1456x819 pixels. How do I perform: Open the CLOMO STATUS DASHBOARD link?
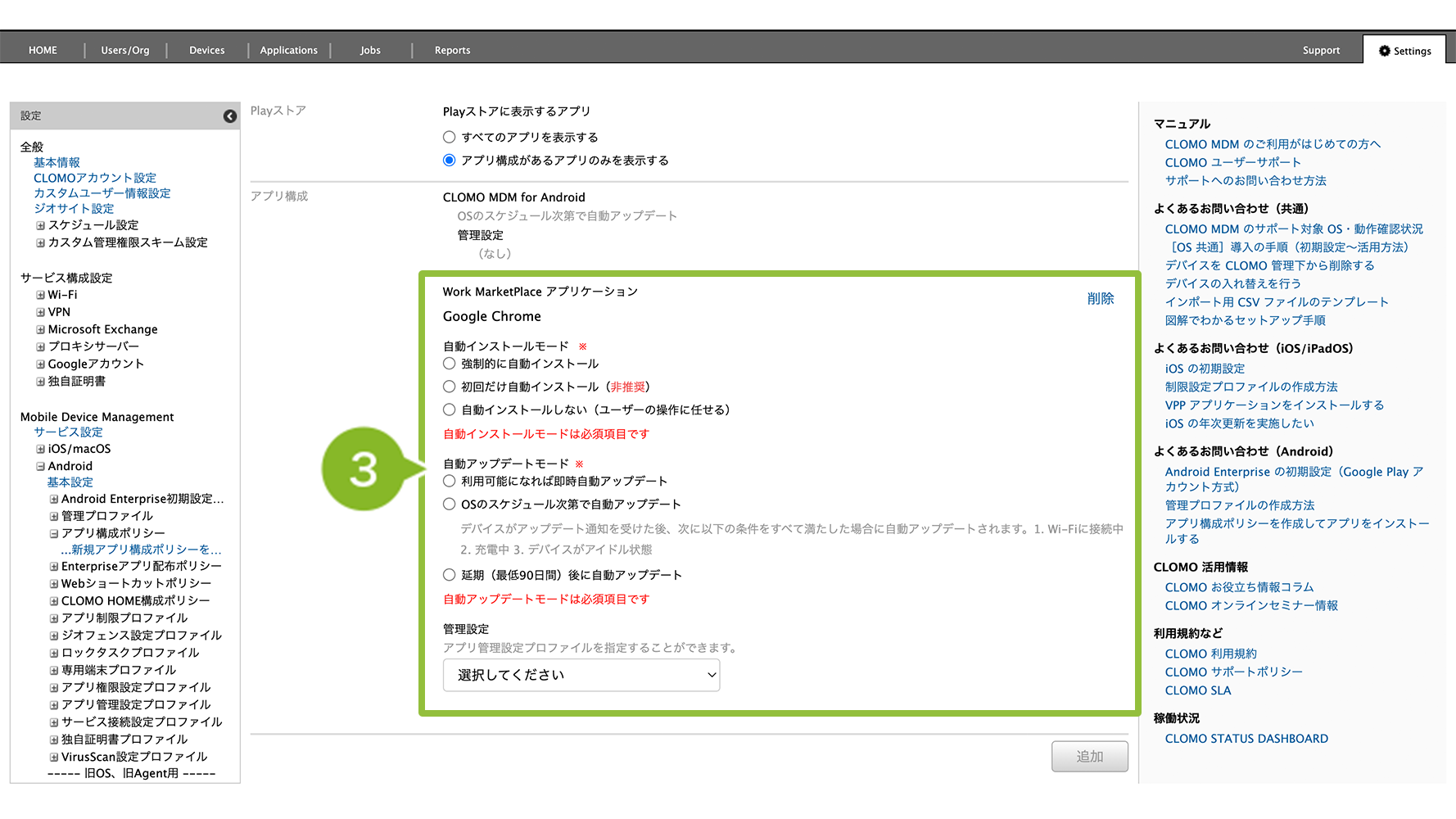[1246, 739]
